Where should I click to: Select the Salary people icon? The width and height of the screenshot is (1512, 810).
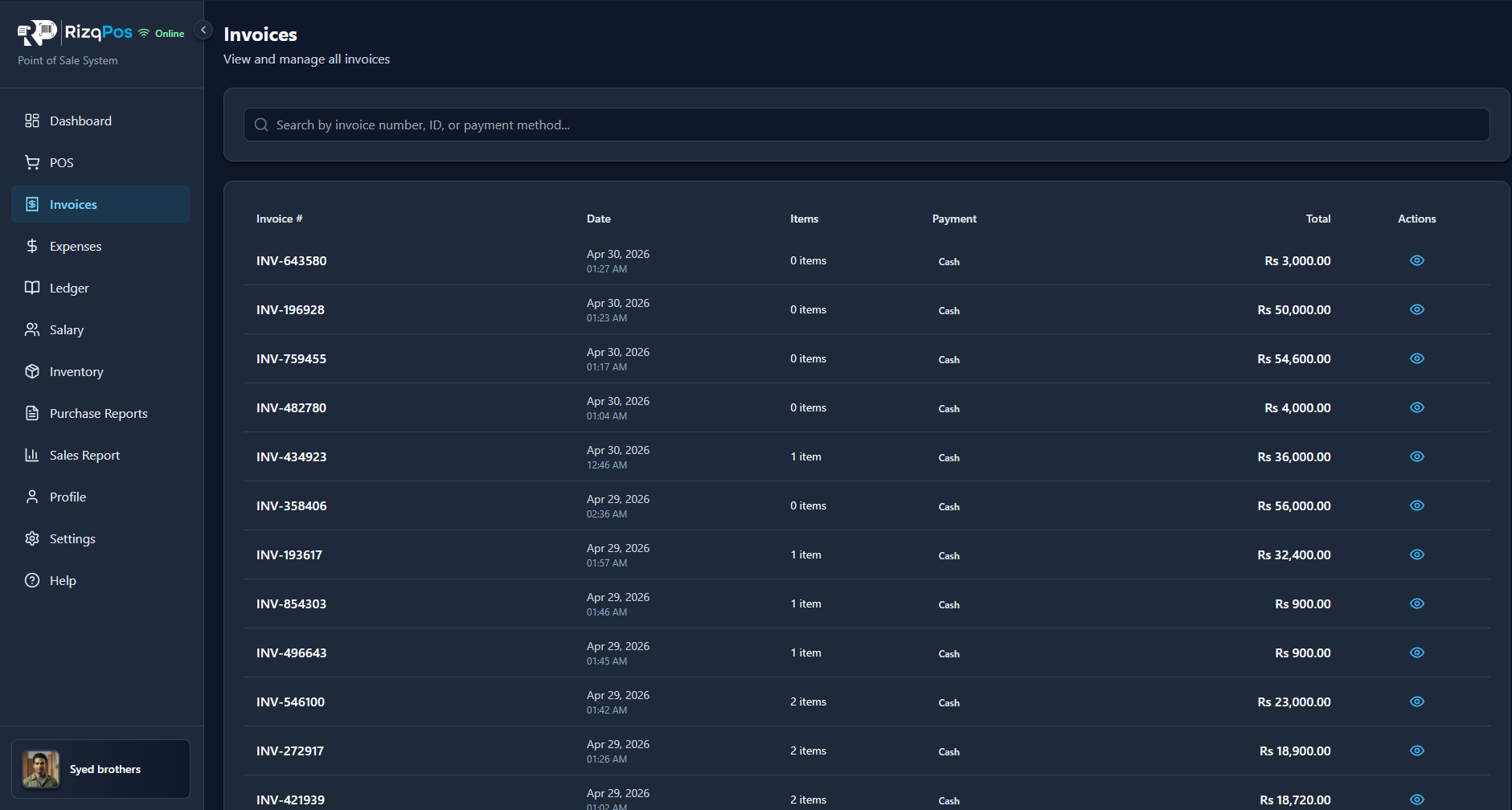click(32, 329)
